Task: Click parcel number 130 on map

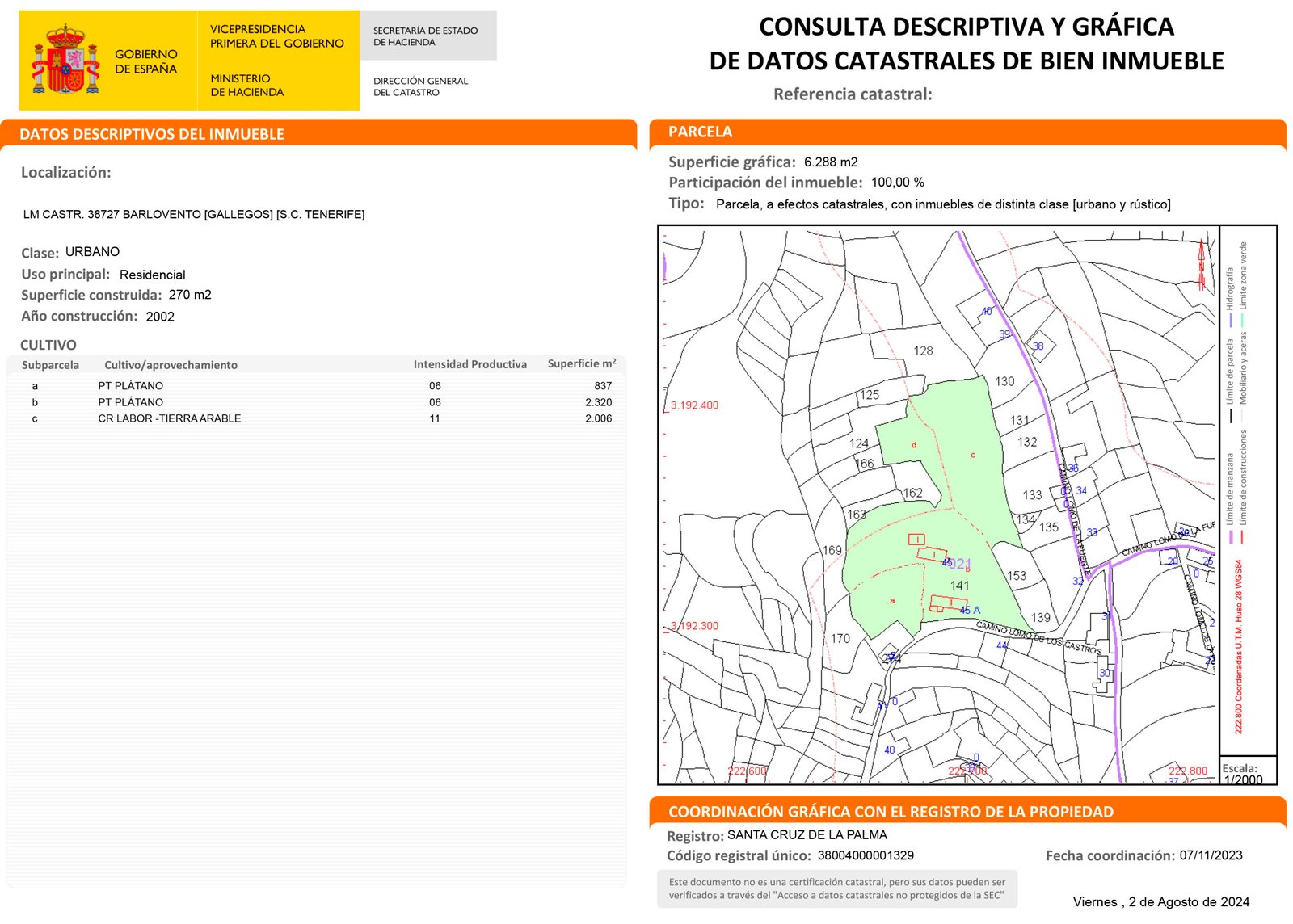Action: pyautogui.click(x=1004, y=381)
